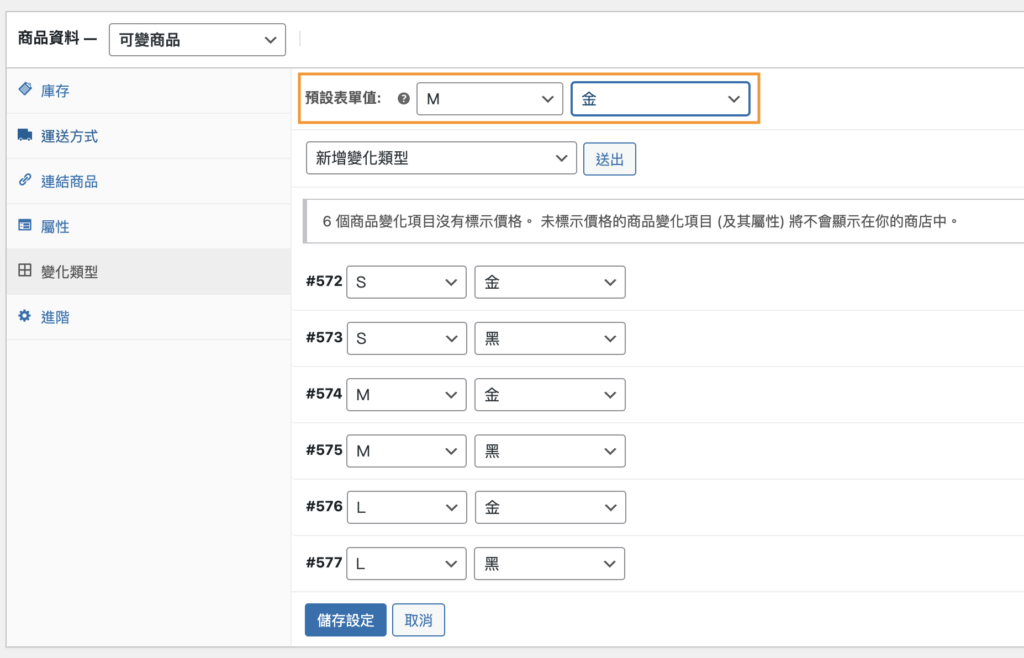Screen dimensions: 1024x658
Task: Click the 送出 submit button
Action: click(x=609, y=158)
